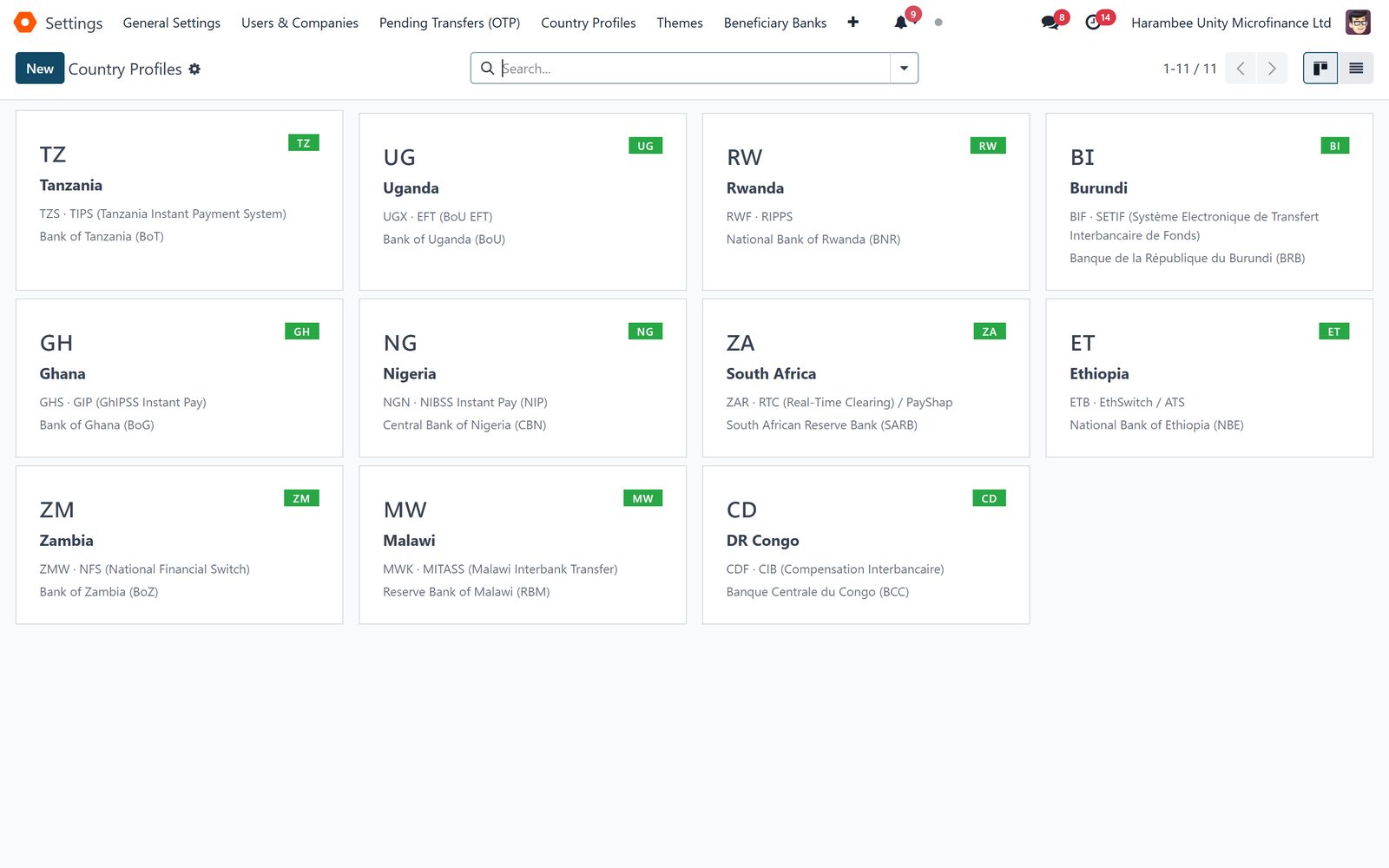Open the activities clock icon
Image resolution: width=1389 pixels, height=868 pixels.
tap(1093, 23)
